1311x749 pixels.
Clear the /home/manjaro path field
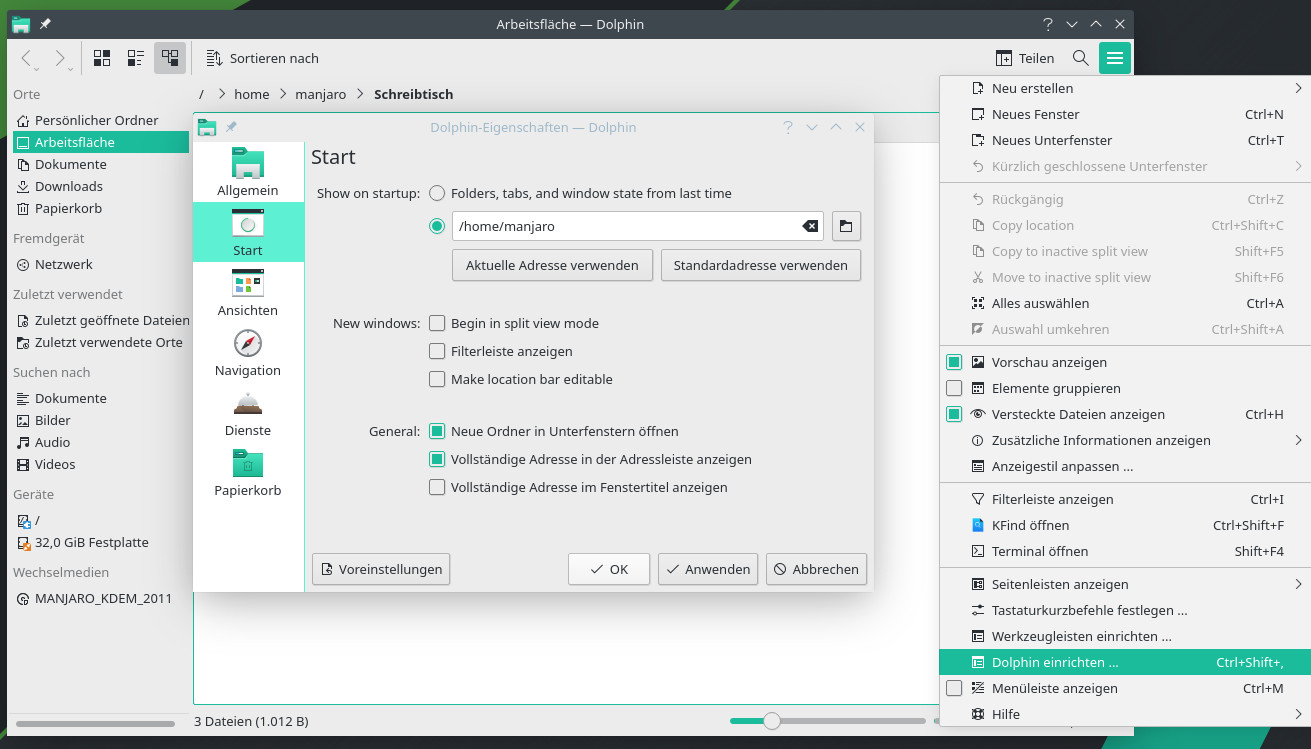click(810, 226)
